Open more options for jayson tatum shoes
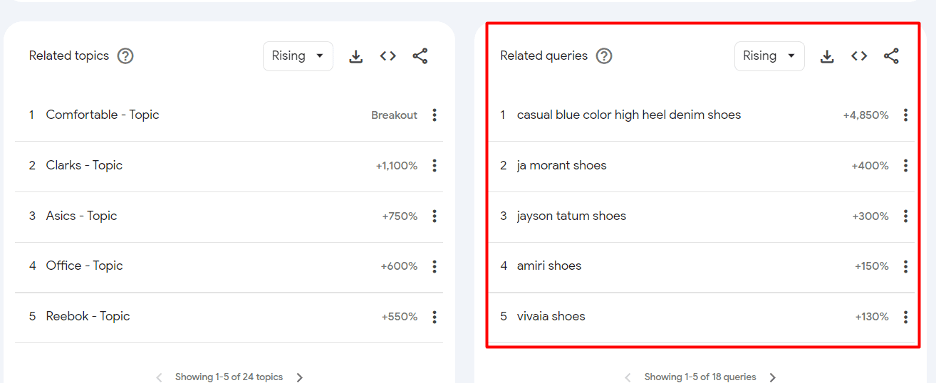Screen dimensions: 936x384 (x=906, y=216)
